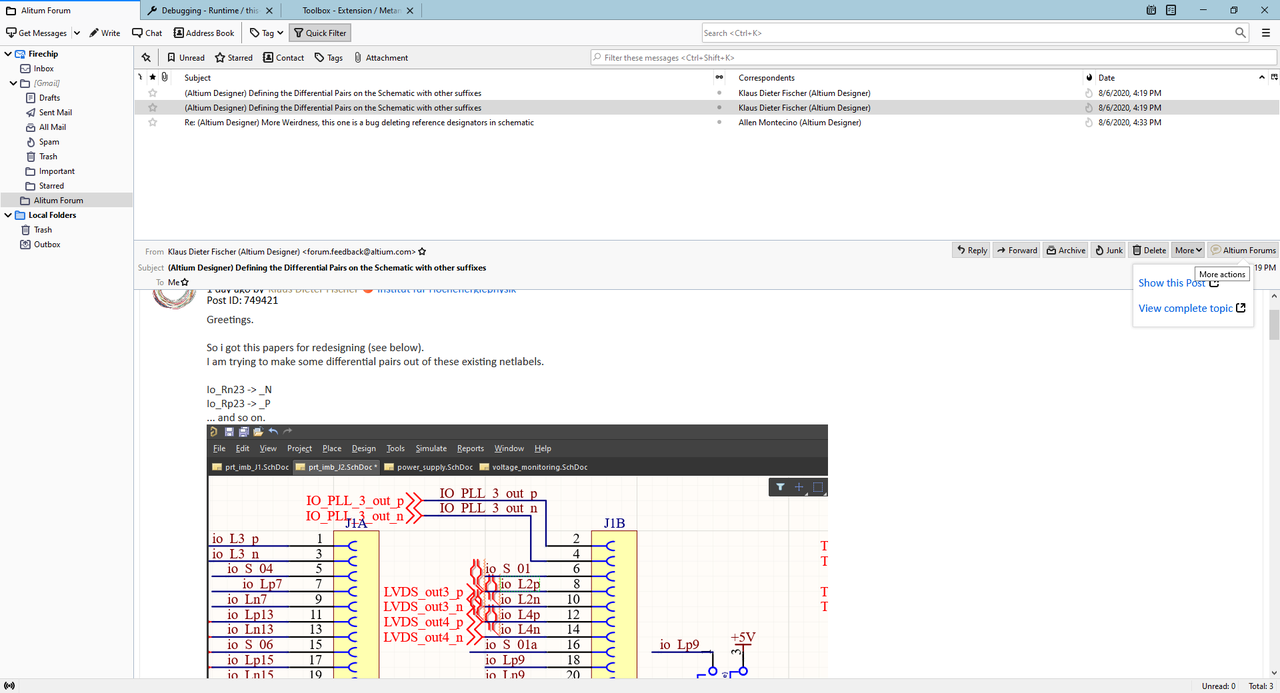Archive the open message
Screen dimensions: 1280x693
[x=1066, y=250]
